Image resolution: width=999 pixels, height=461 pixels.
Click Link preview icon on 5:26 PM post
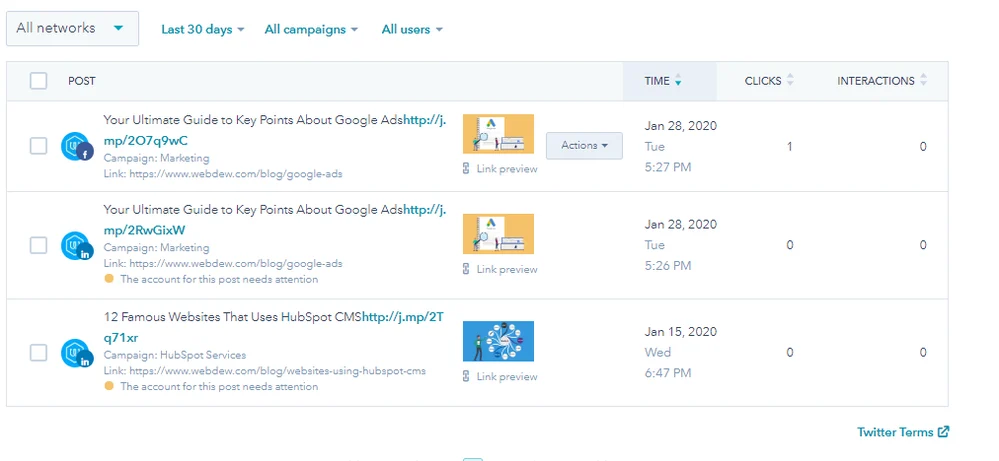tap(466, 269)
